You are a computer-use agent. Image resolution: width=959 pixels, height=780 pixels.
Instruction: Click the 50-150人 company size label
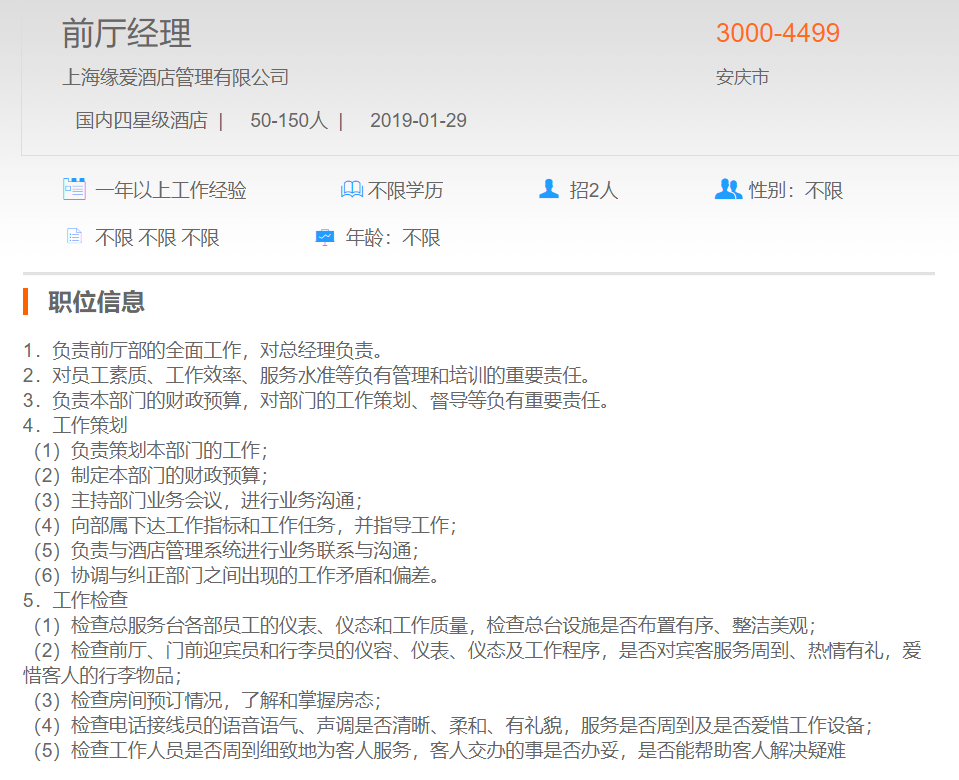[x=288, y=121]
